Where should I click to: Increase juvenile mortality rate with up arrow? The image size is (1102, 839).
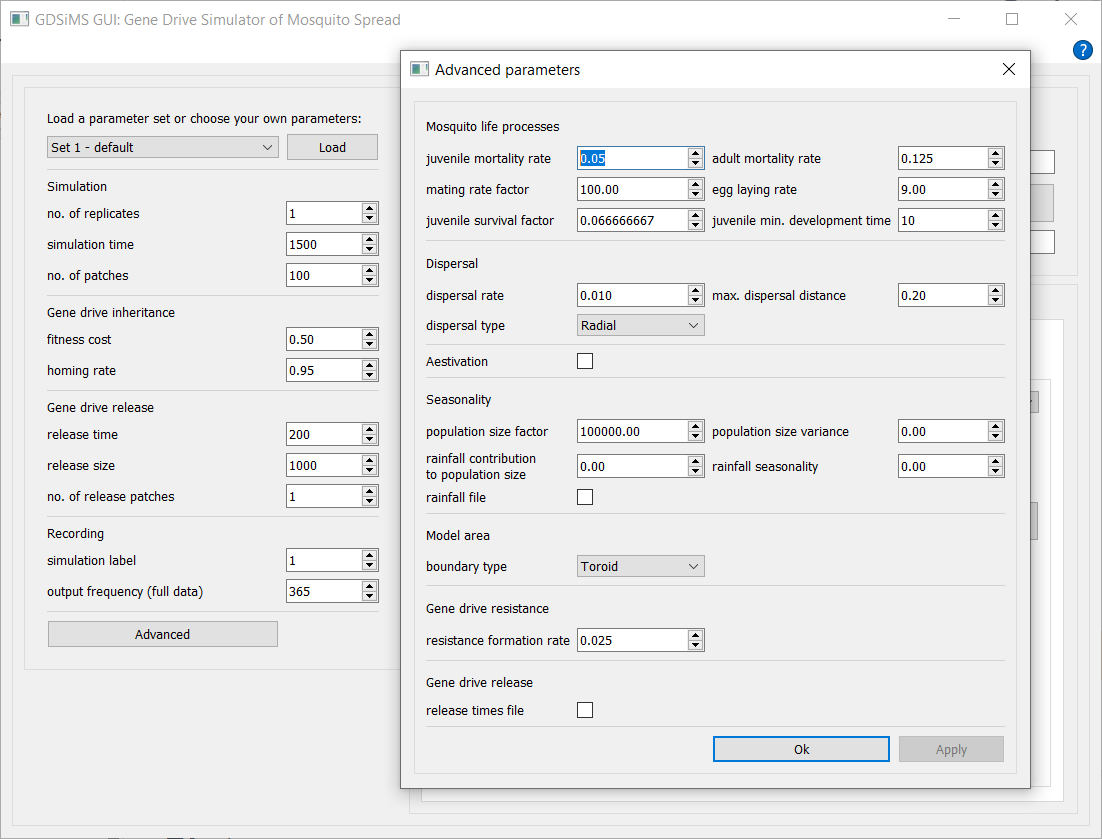(695, 153)
